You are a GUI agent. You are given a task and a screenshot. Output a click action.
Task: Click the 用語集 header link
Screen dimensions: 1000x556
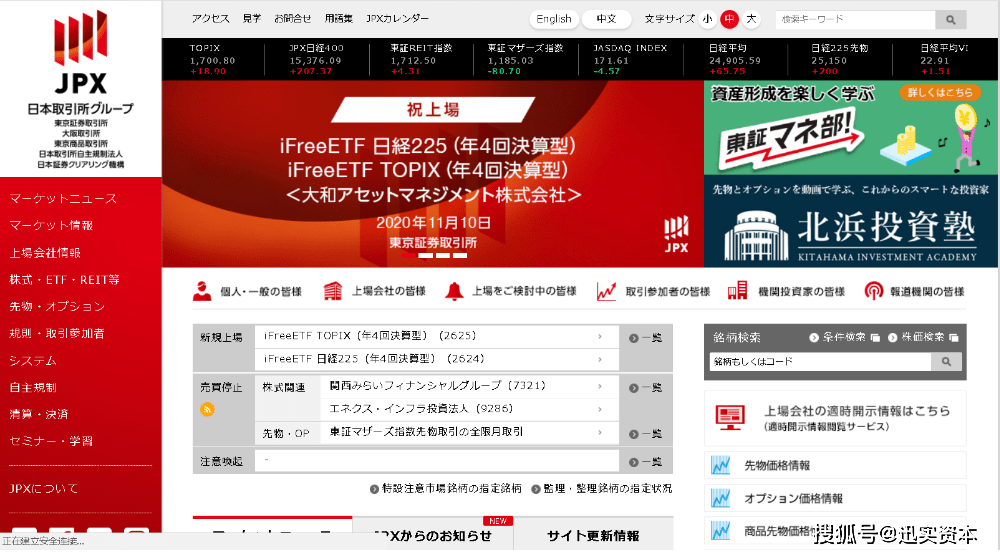point(339,18)
